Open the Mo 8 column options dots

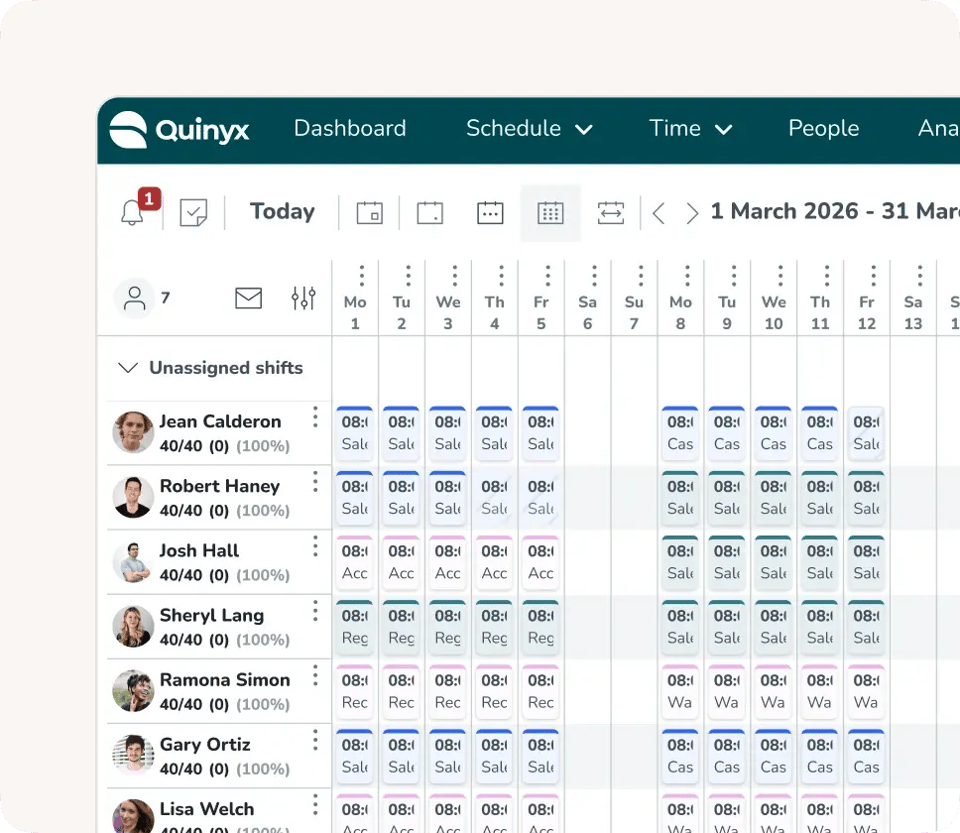click(x=688, y=276)
